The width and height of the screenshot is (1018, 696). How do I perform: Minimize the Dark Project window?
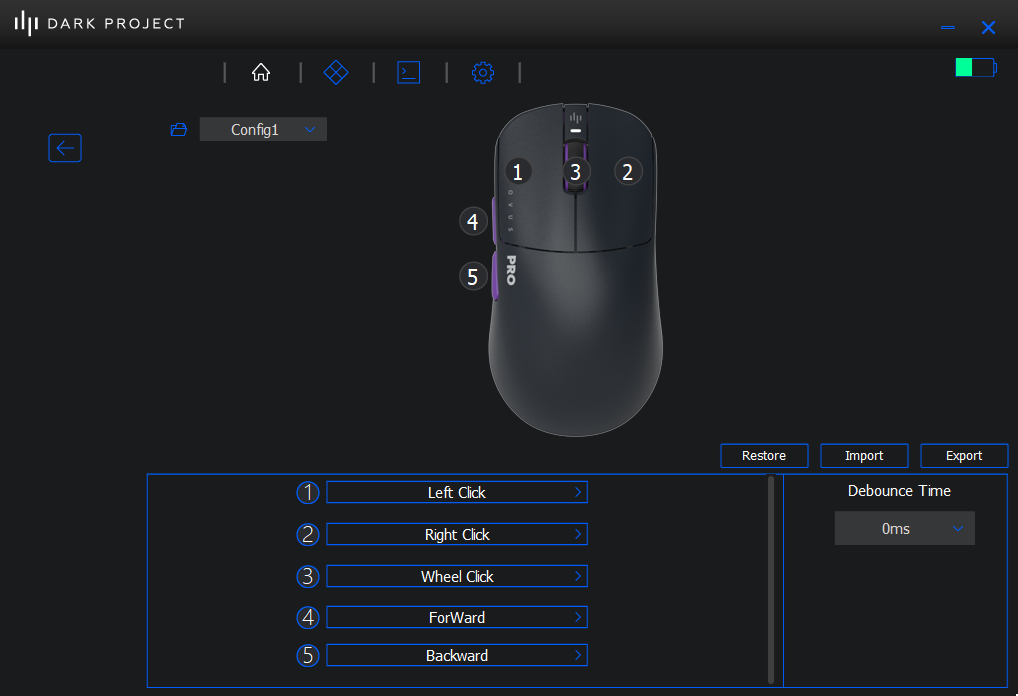948,27
